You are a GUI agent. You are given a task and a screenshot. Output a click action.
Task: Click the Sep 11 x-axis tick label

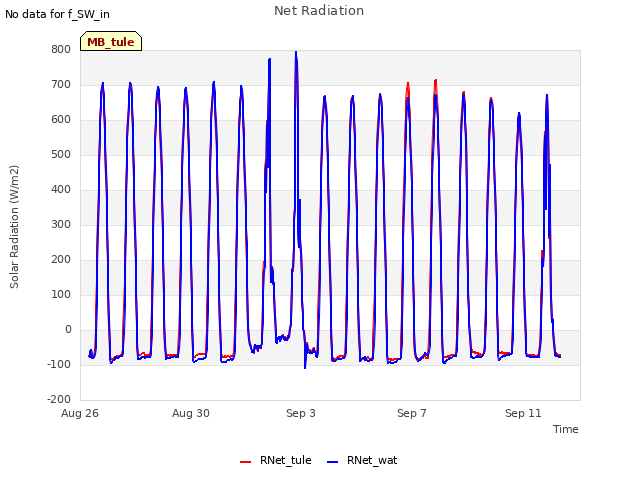pos(523,413)
